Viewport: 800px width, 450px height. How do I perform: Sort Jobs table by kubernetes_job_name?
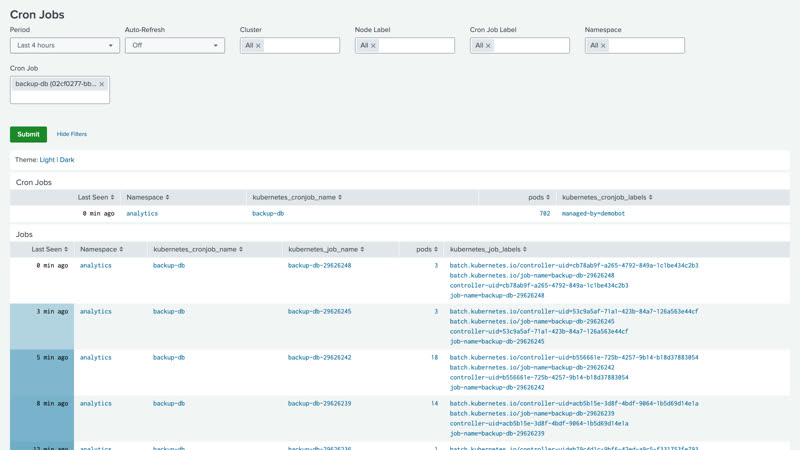[x=326, y=249]
